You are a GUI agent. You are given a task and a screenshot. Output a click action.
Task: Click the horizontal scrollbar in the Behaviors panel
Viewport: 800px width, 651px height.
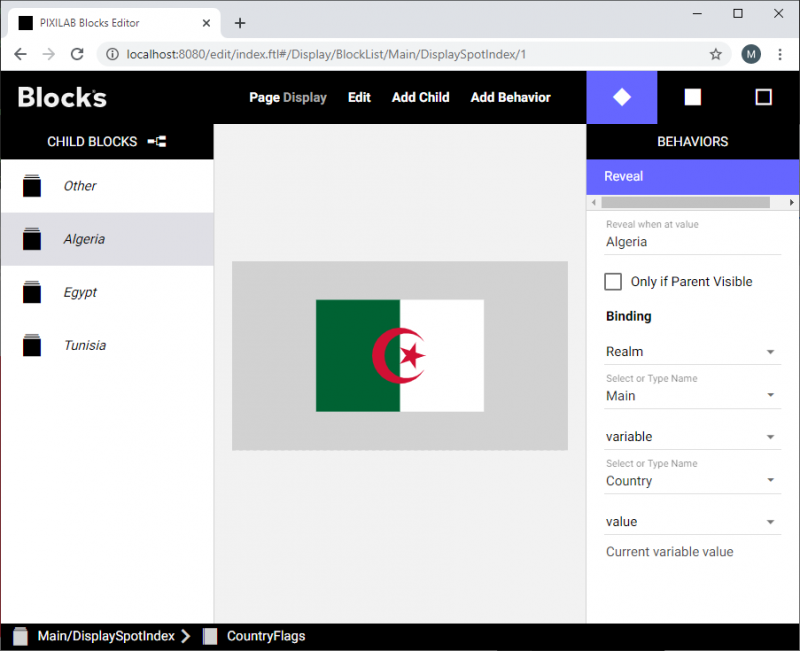click(685, 203)
